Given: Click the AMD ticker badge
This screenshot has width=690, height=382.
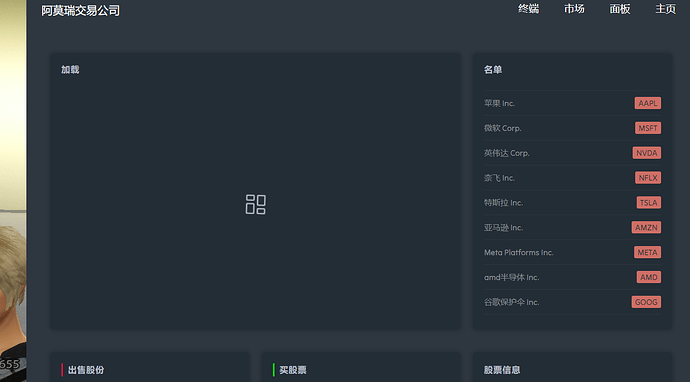Looking at the screenshot, I should (649, 277).
